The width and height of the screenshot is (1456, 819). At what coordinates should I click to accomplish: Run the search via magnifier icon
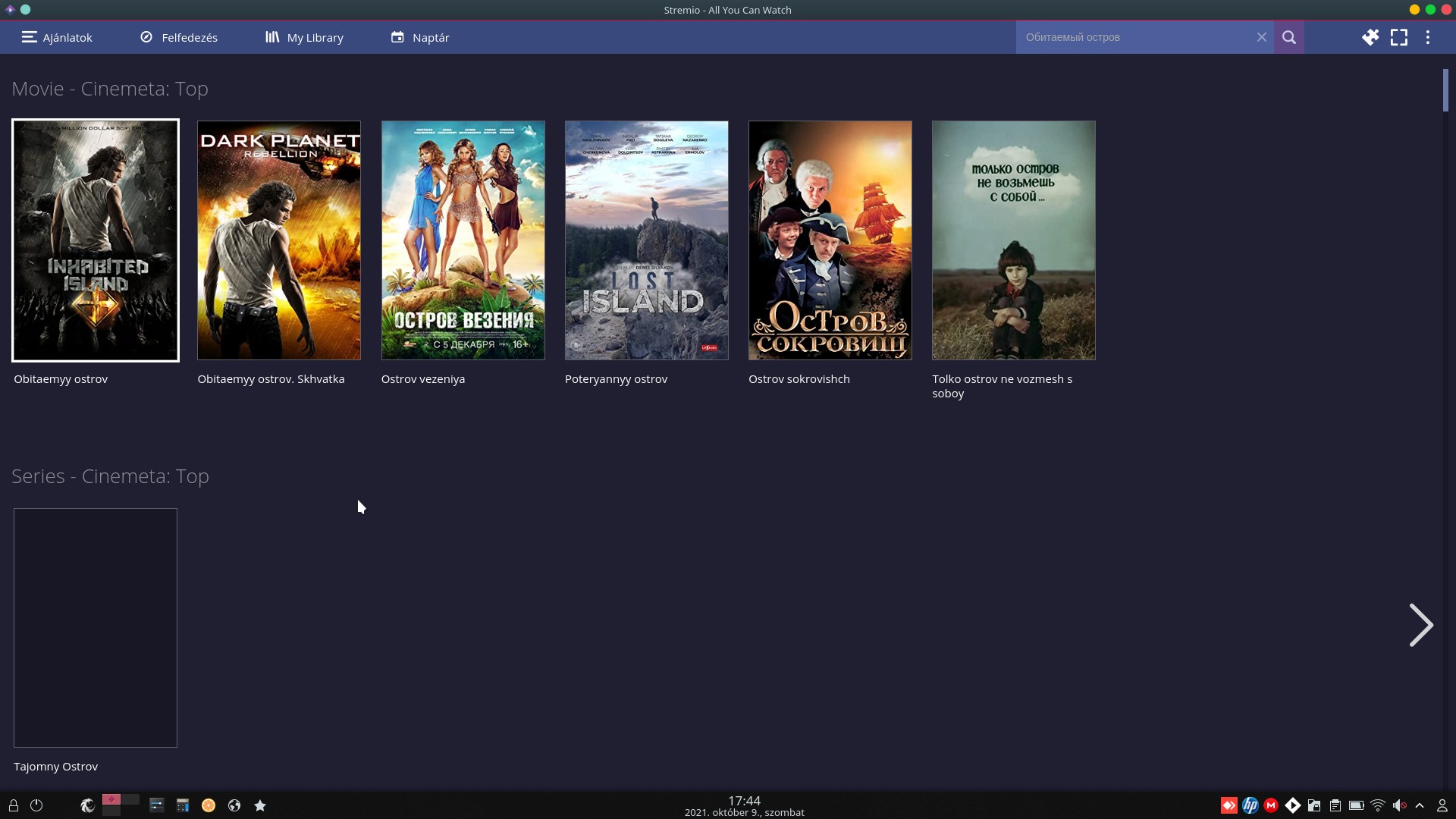pos(1289,37)
